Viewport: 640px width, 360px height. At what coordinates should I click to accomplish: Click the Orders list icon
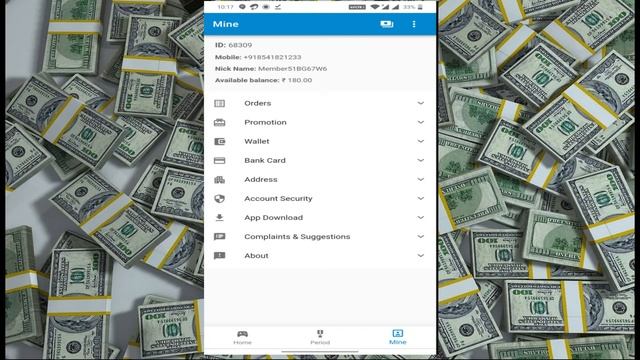tap(220, 103)
